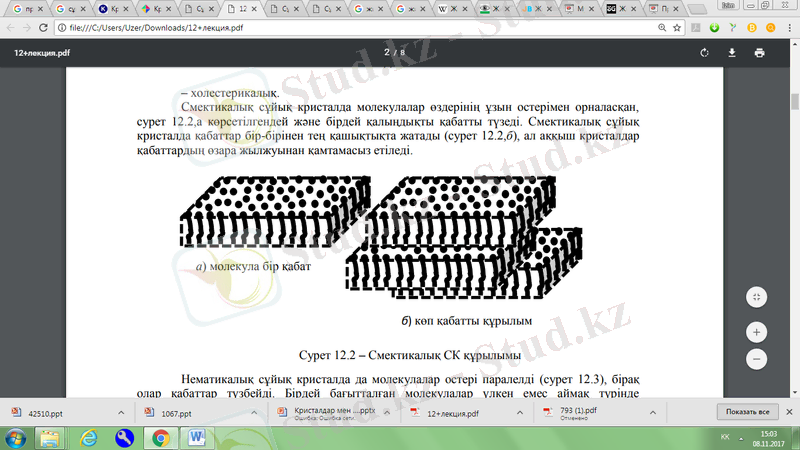Click the orange B extension icon
This screenshot has height=450, width=800.
752,28
